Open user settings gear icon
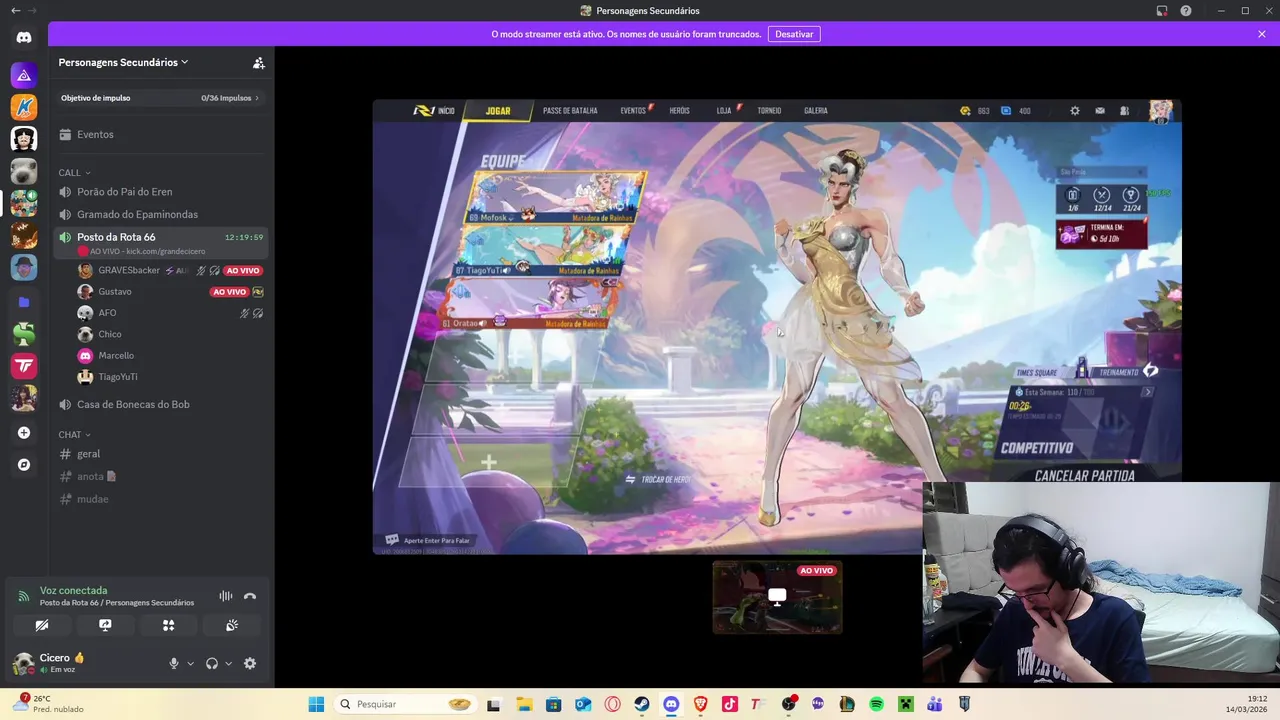Screen dimensions: 1280x720 (x=250, y=663)
